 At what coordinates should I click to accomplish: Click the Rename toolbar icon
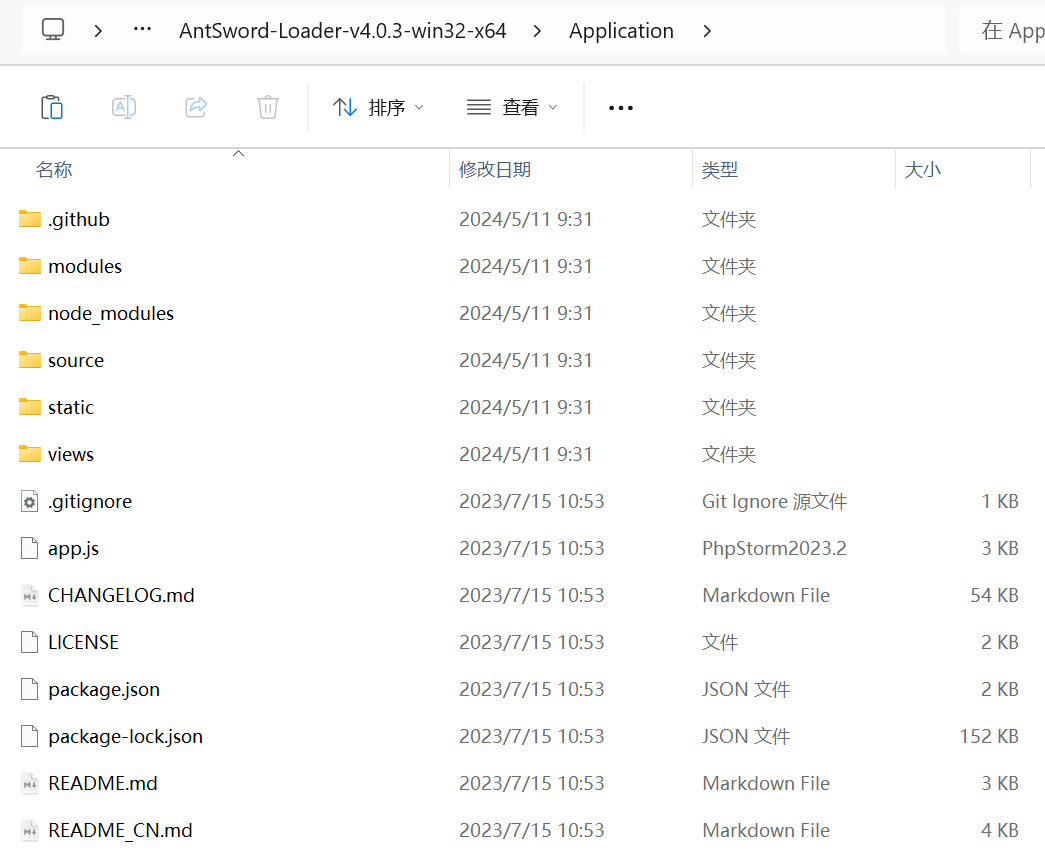click(124, 107)
